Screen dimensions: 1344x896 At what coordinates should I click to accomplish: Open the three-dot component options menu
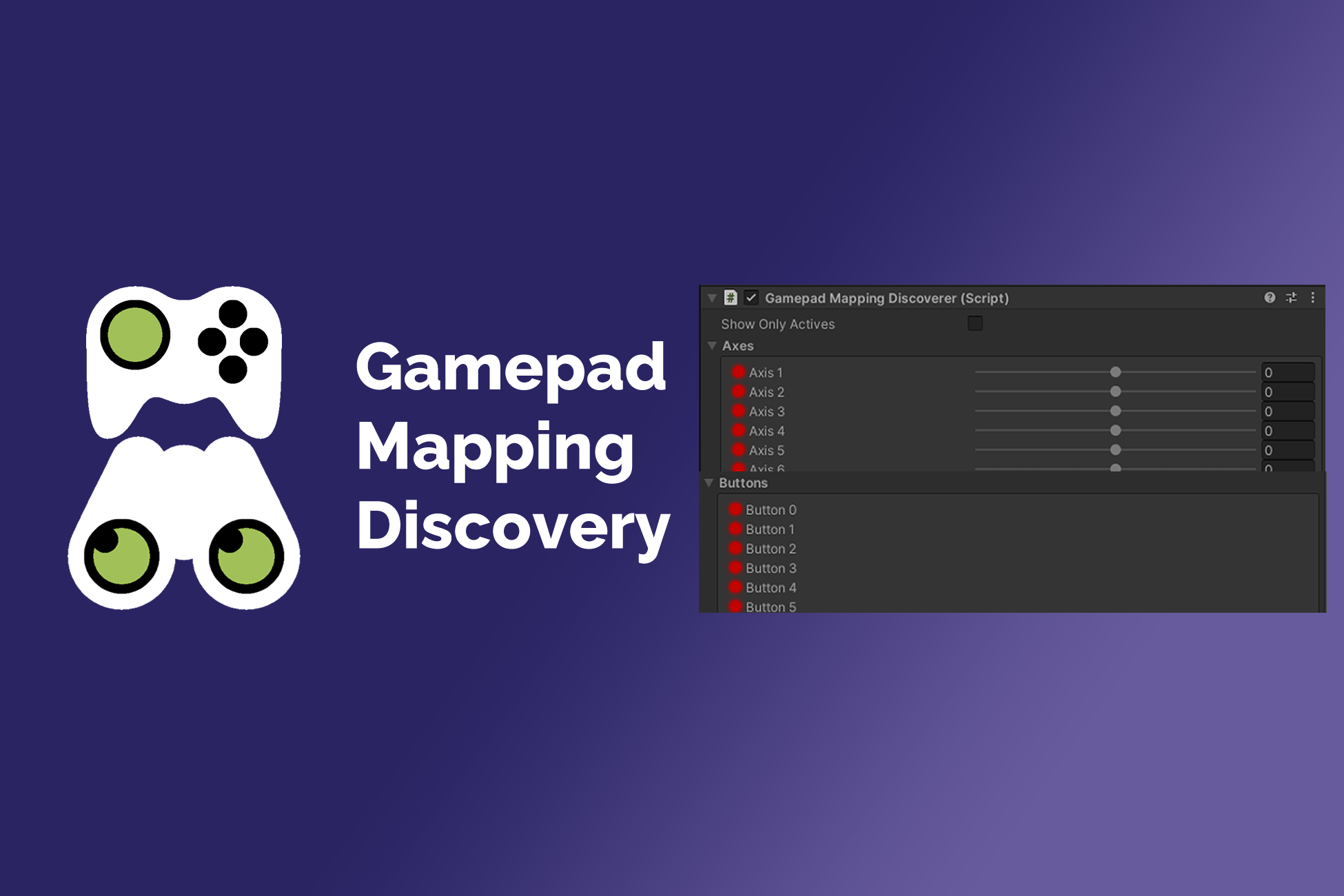[1313, 298]
